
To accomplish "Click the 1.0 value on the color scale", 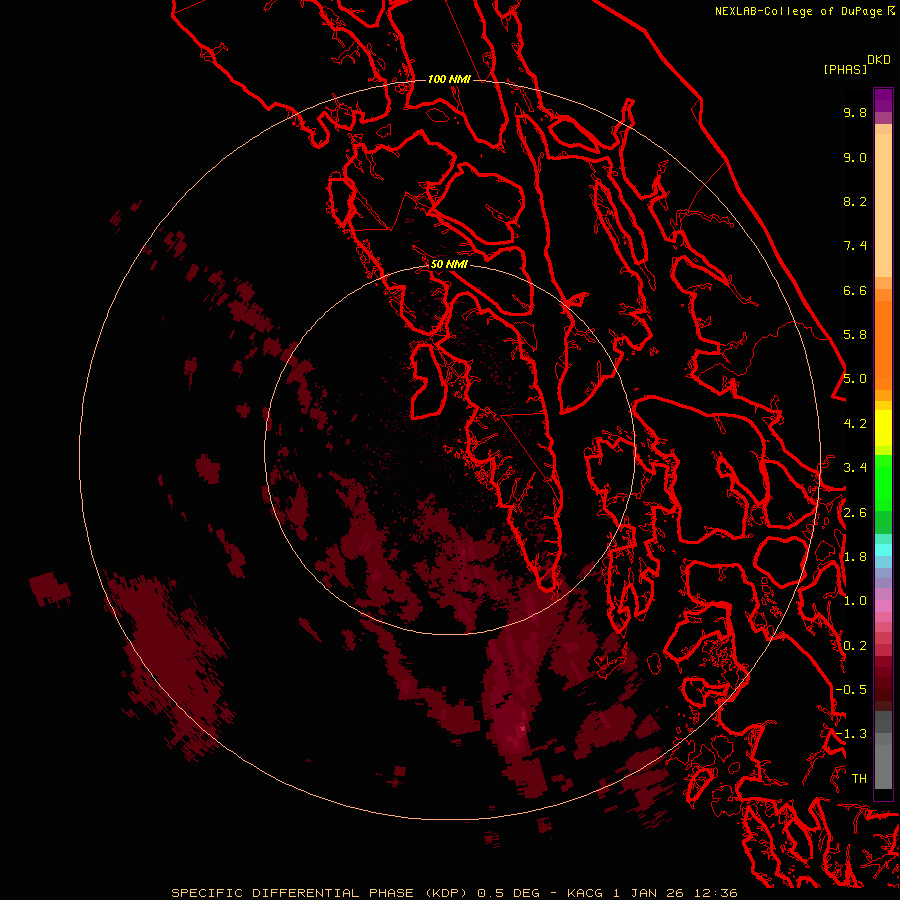I will pos(855,601).
